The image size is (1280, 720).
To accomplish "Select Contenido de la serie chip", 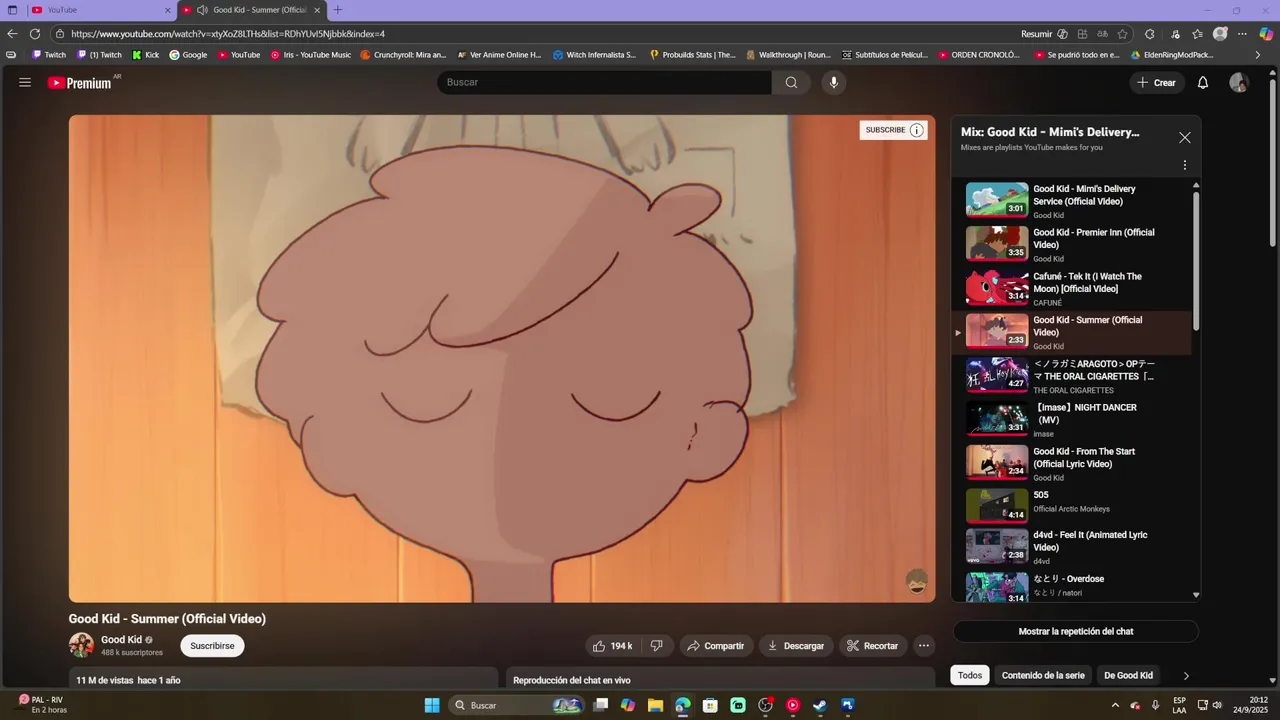I will [x=1043, y=675].
